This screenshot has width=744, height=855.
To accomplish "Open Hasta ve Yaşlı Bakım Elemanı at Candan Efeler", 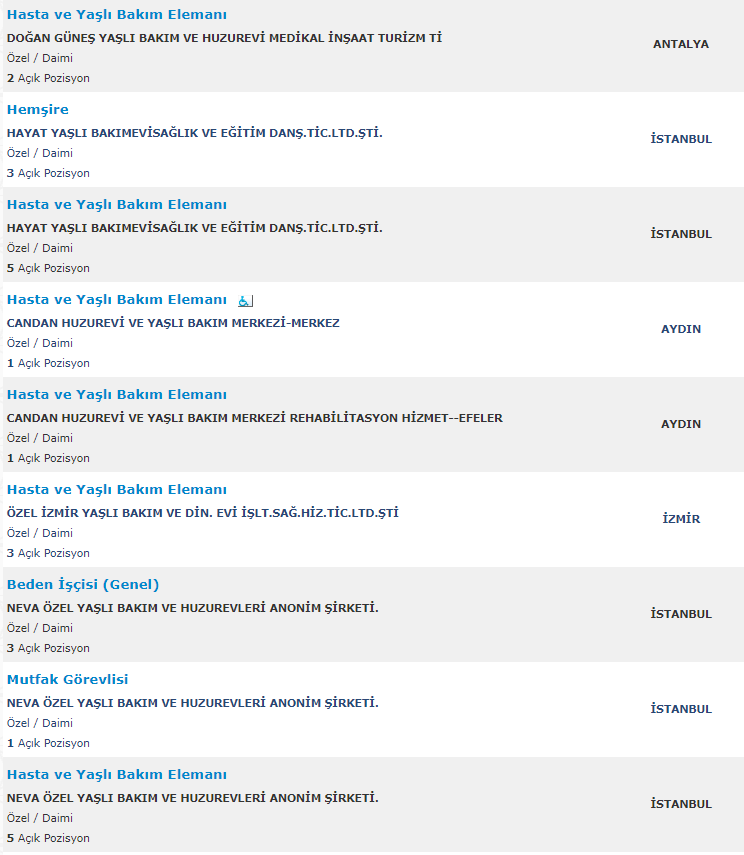I will tap(117, 394).
